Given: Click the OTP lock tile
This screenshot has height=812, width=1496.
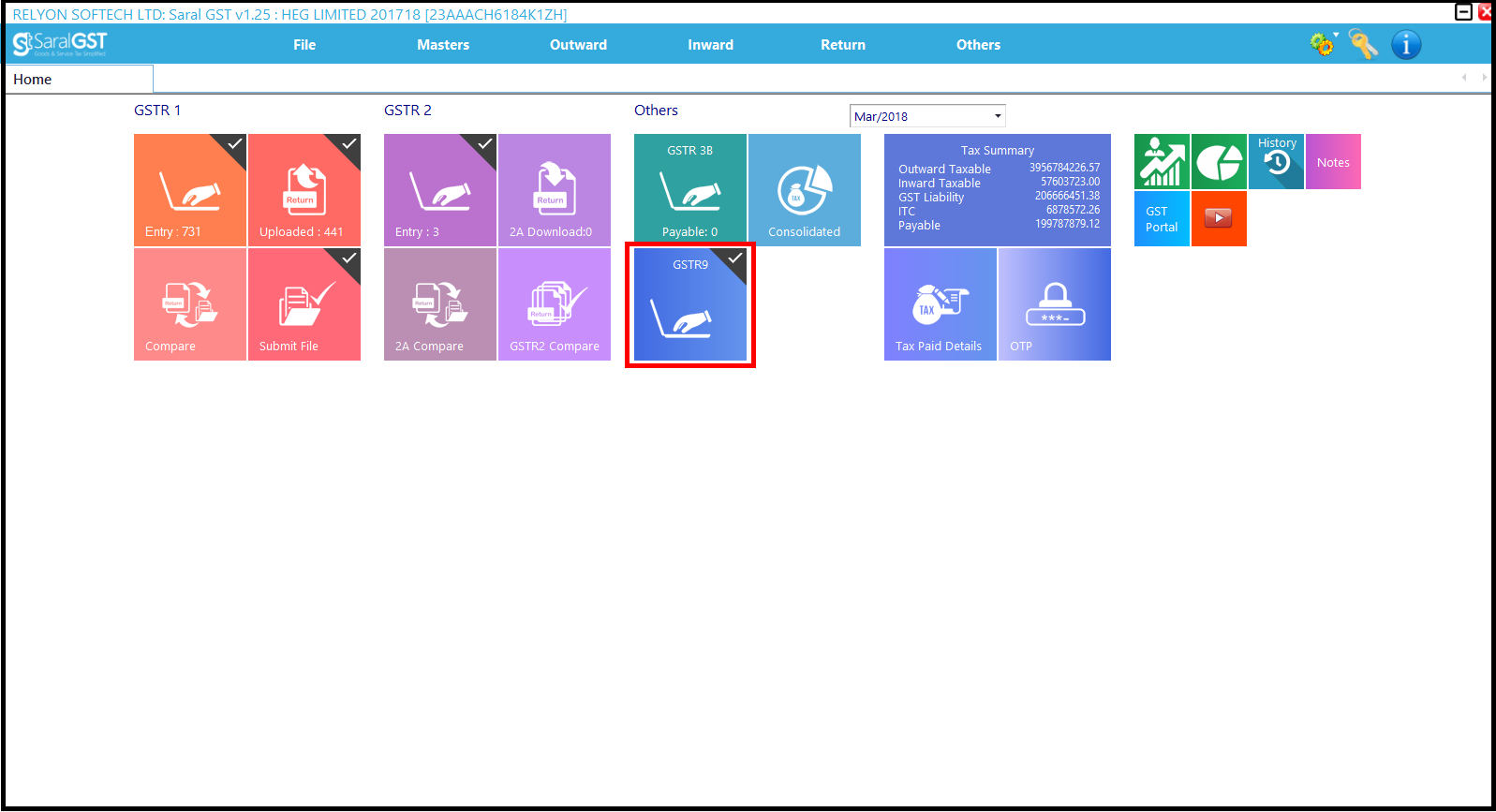Looking at the screenshot, I should tap(1054, 304).
